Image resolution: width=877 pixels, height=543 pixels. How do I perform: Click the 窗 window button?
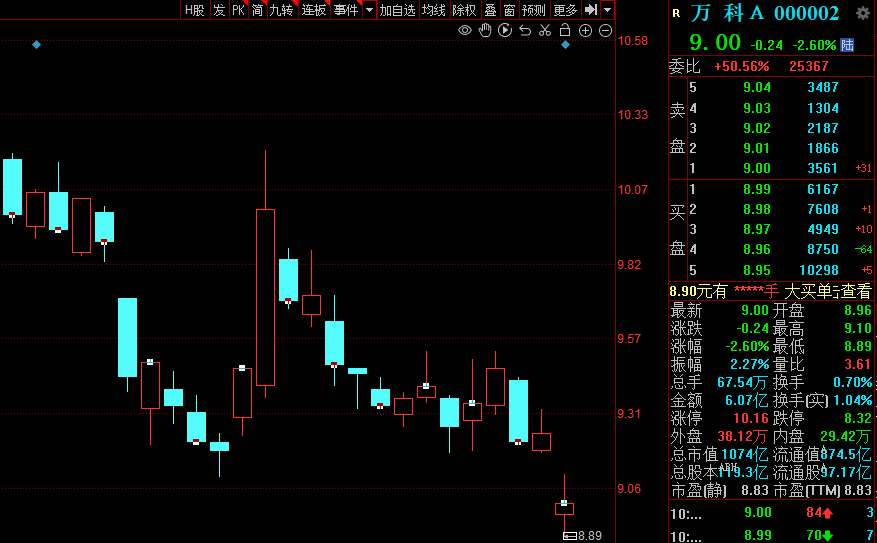point(509,10)
